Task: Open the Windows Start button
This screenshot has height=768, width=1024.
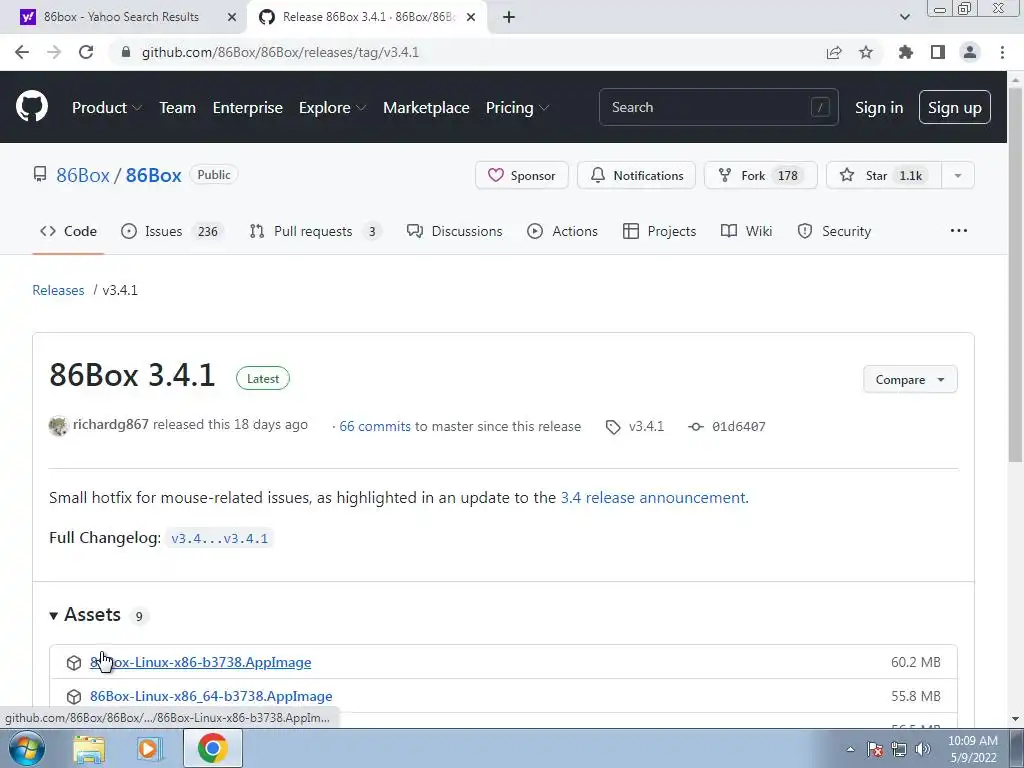Action: (27, 748)
